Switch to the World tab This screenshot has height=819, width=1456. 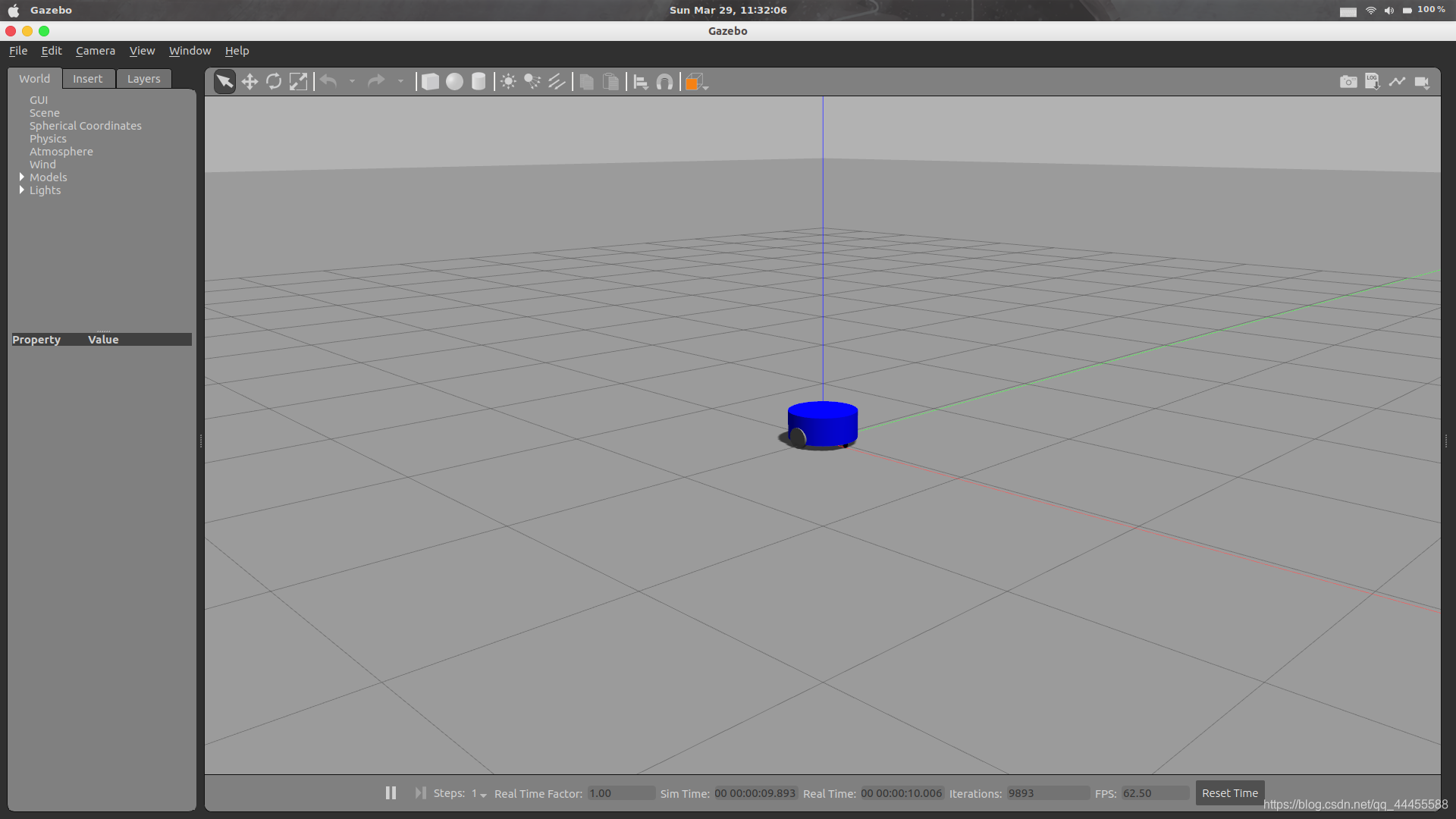pyautogui.click(x=34, y=79)
